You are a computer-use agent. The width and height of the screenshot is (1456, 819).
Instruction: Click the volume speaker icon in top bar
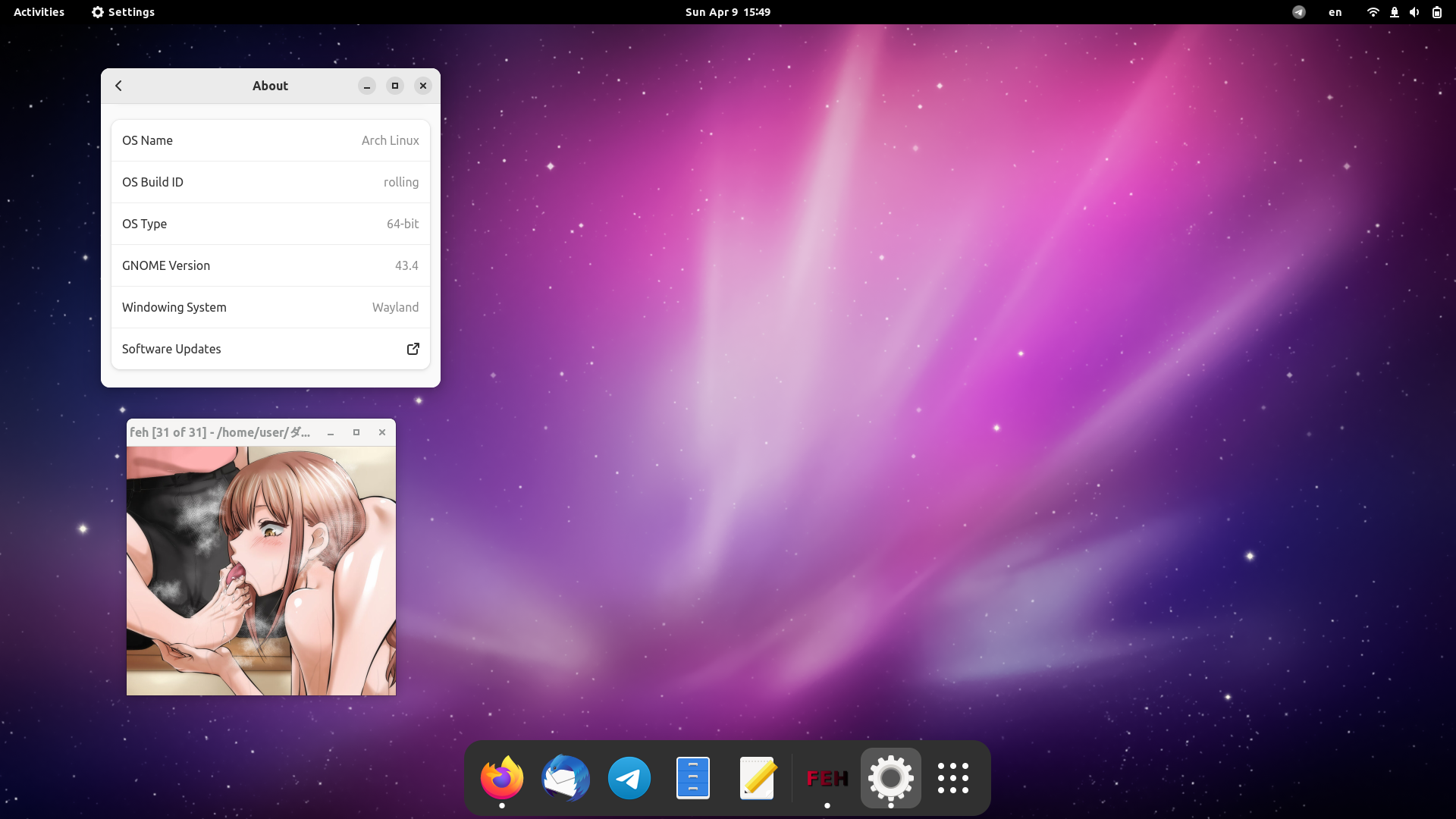tap(1414, 12)
